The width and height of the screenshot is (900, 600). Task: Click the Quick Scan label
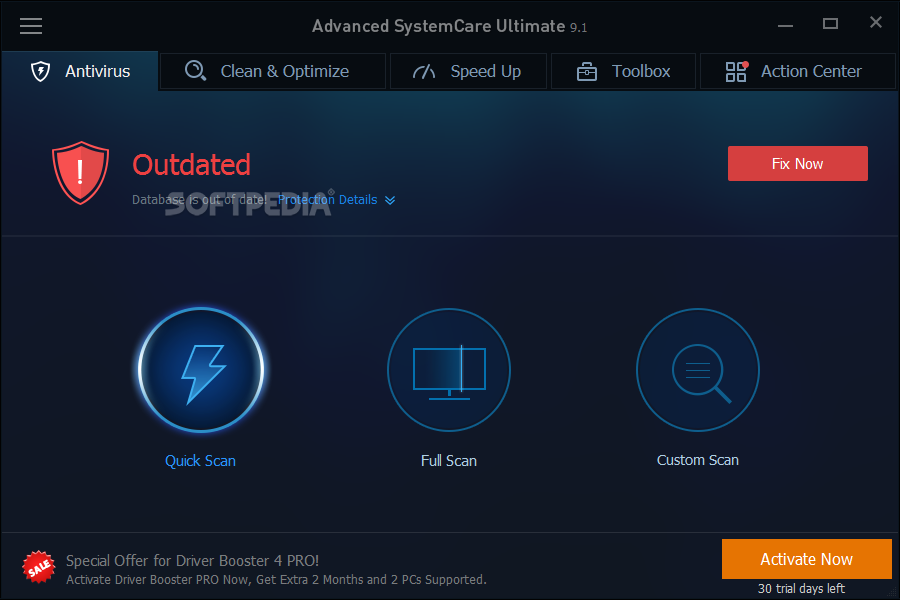coord(200,460)
